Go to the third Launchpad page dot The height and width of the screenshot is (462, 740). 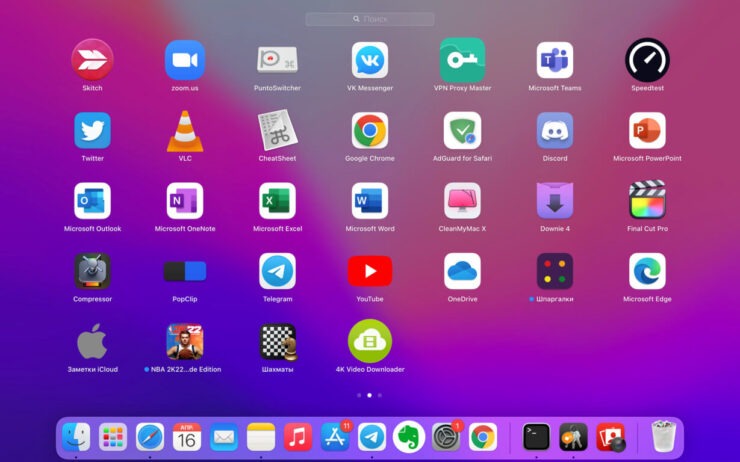click(380, 395)
